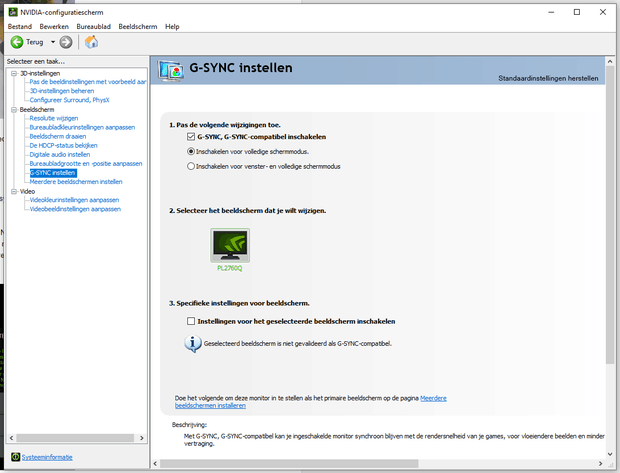Open the back history dropdown arrow beside Terug
The image size is (620, 473).
pyautogui.click(x=53, y=42)
